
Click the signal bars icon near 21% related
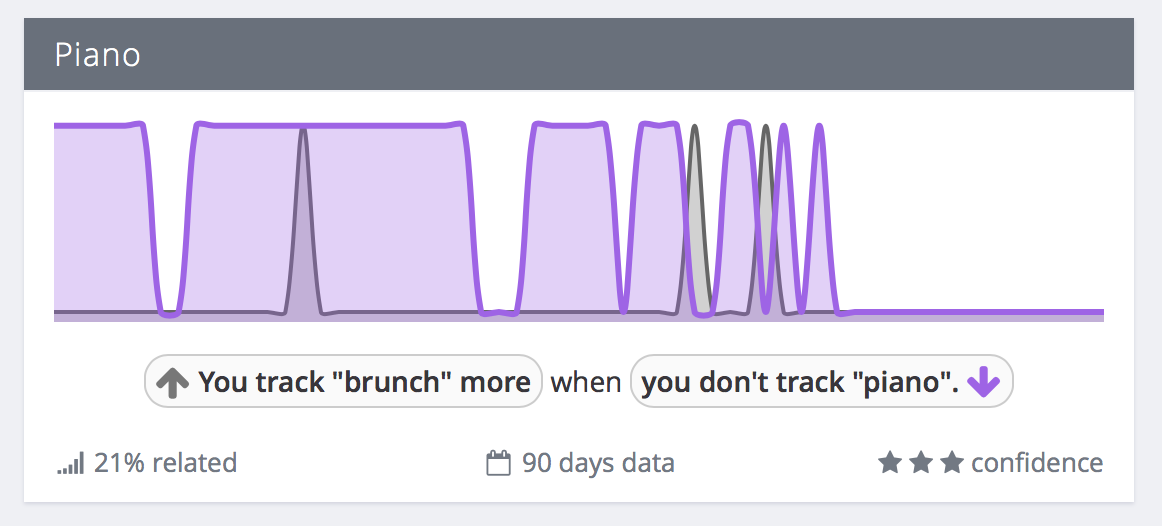(72, 464)
